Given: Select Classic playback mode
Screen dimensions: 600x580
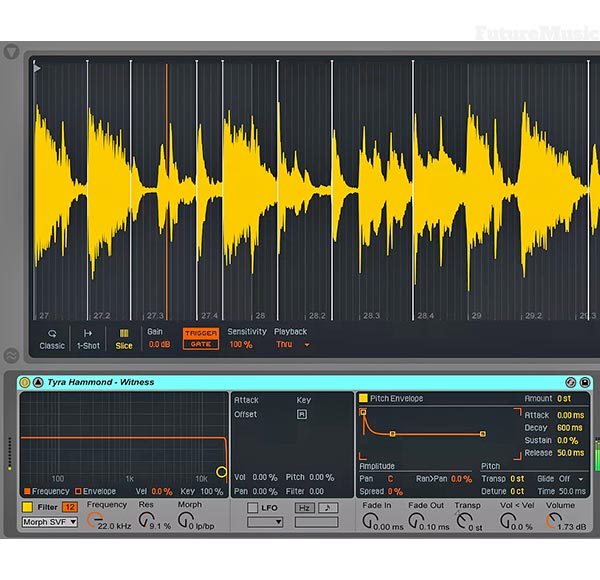Looking at the screenshot, I should pos(52,339).
